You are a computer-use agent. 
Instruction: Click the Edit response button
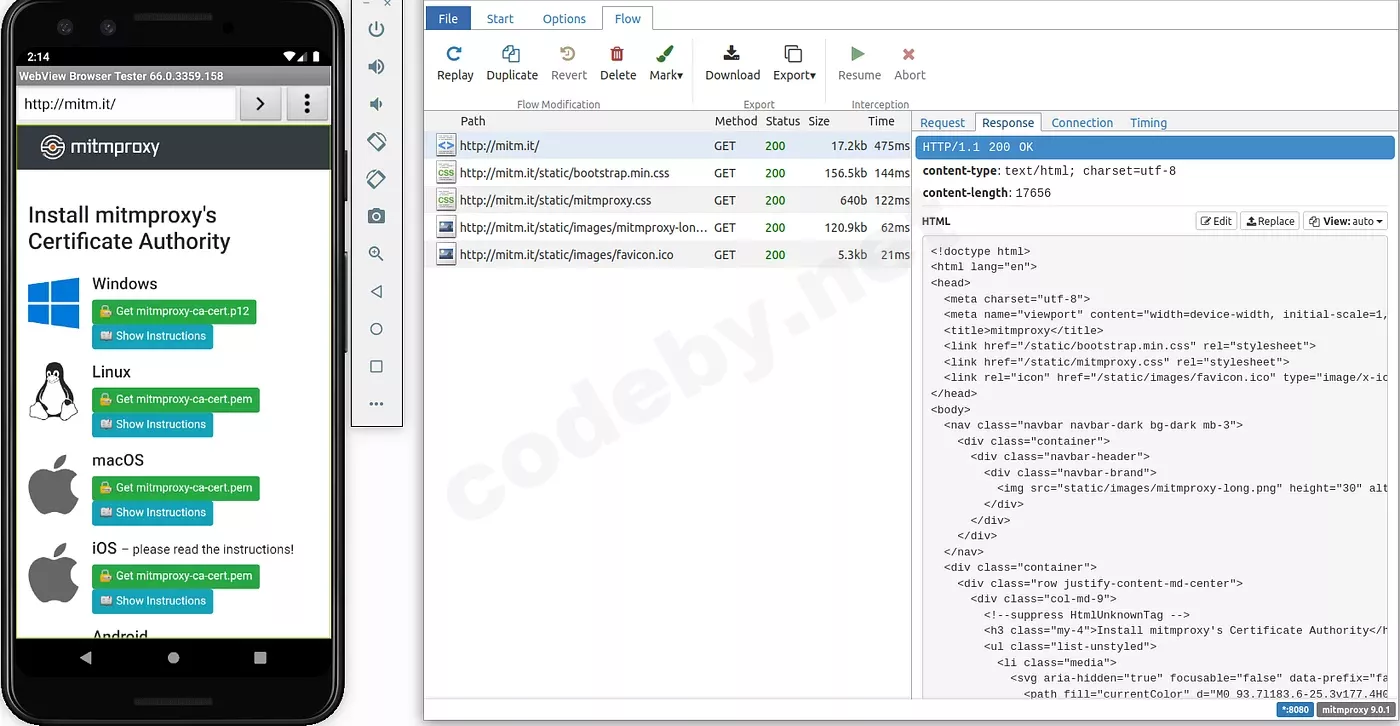click(1217, 221)
